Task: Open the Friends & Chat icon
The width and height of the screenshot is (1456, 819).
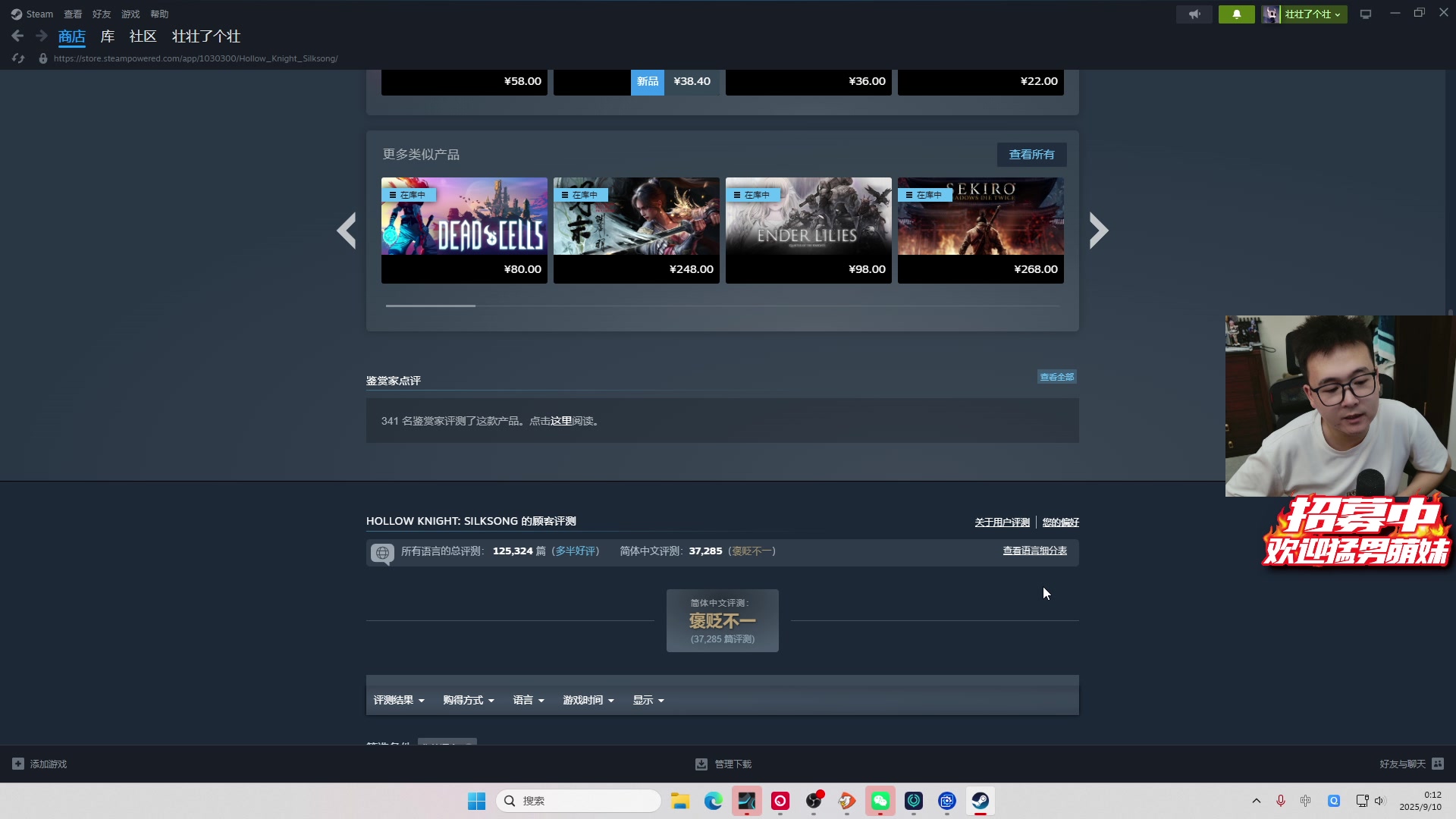Action: [1438, 764]
